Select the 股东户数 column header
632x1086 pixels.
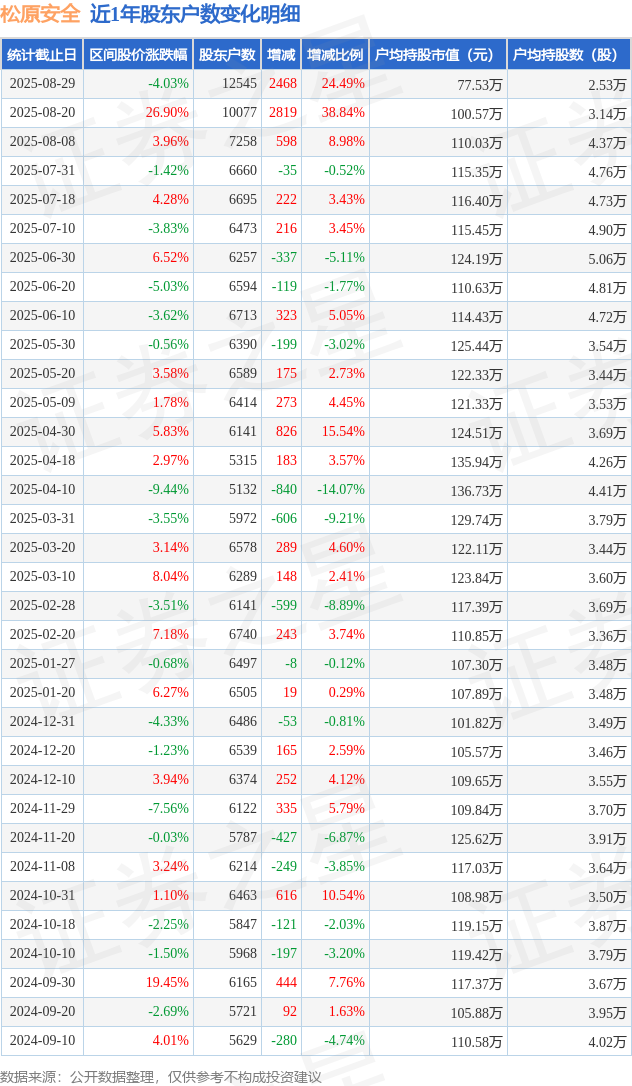coord(227,55)
